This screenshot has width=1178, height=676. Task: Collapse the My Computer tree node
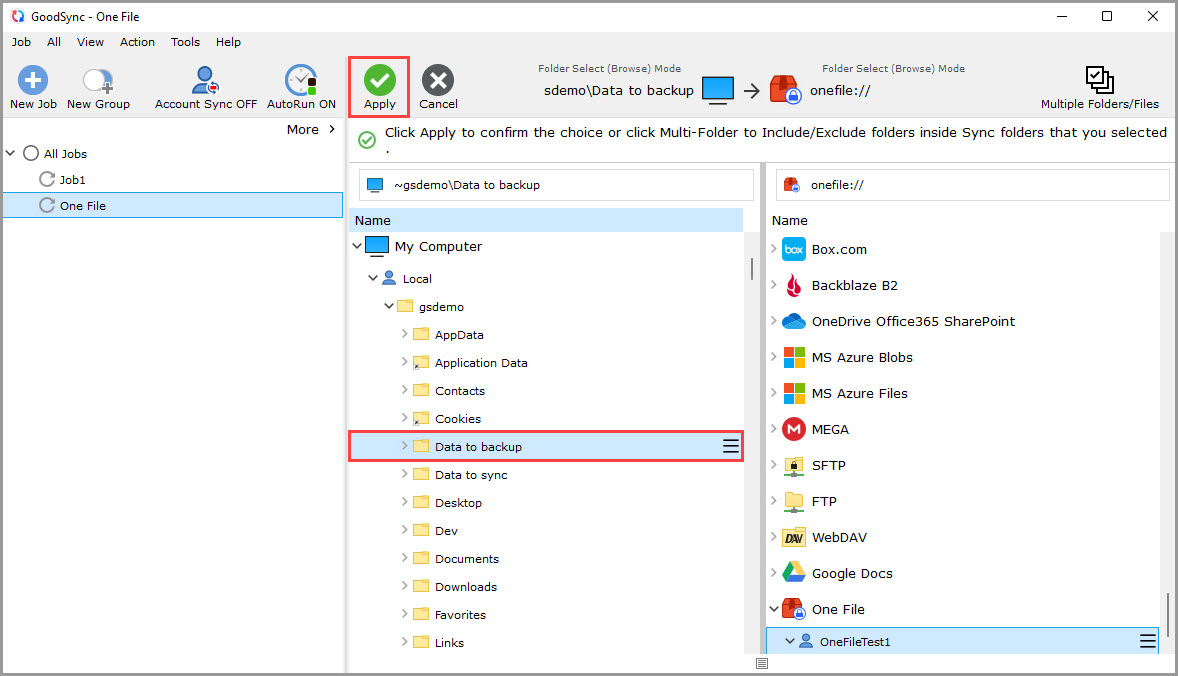(x=358, y=246)
